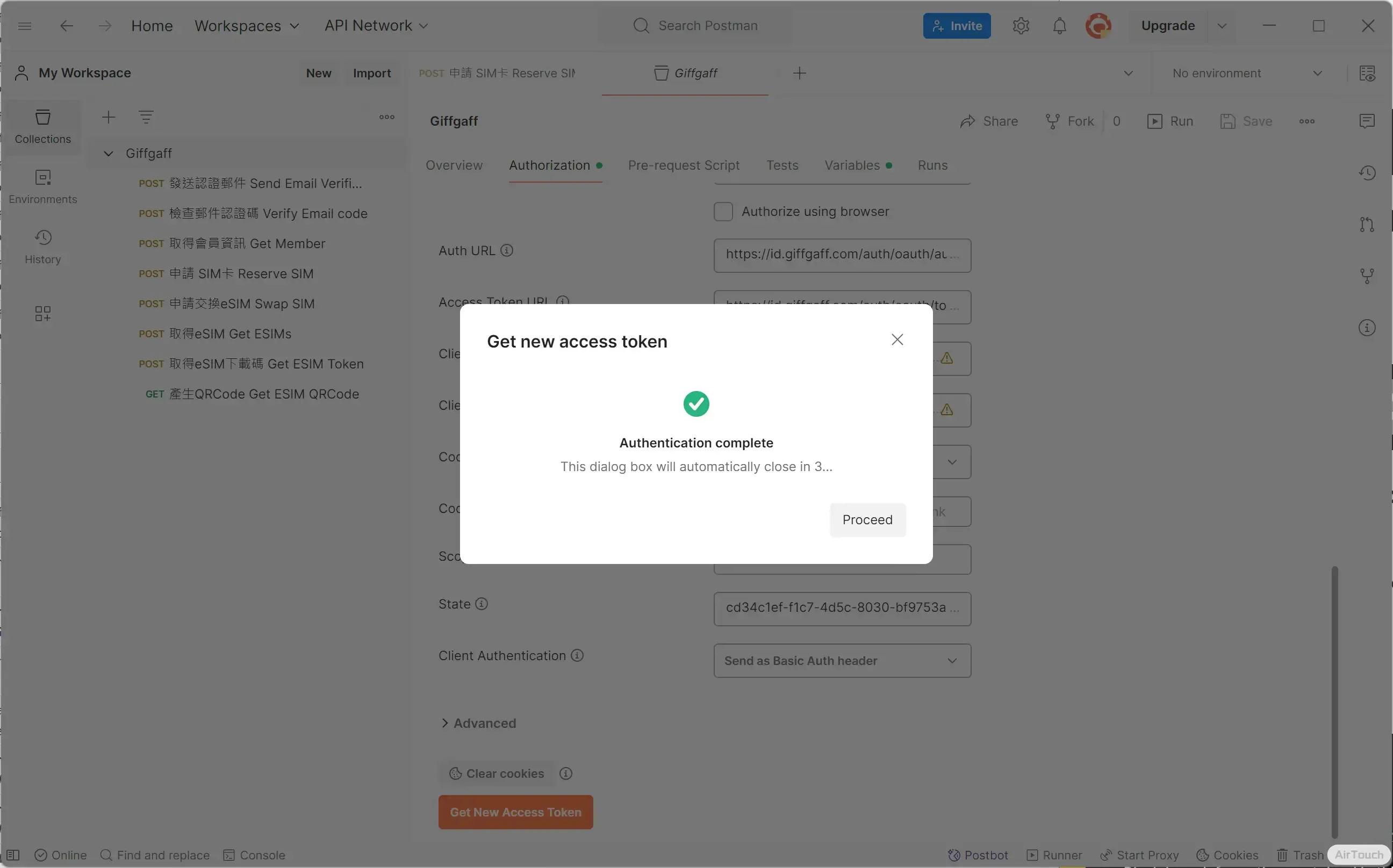Close the Get new access token dialog

point(896,339)
